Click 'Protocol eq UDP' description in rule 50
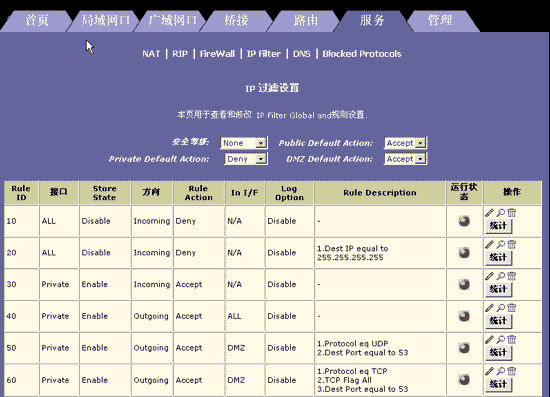This screenshot has height=397, width=550. (353, 343)
